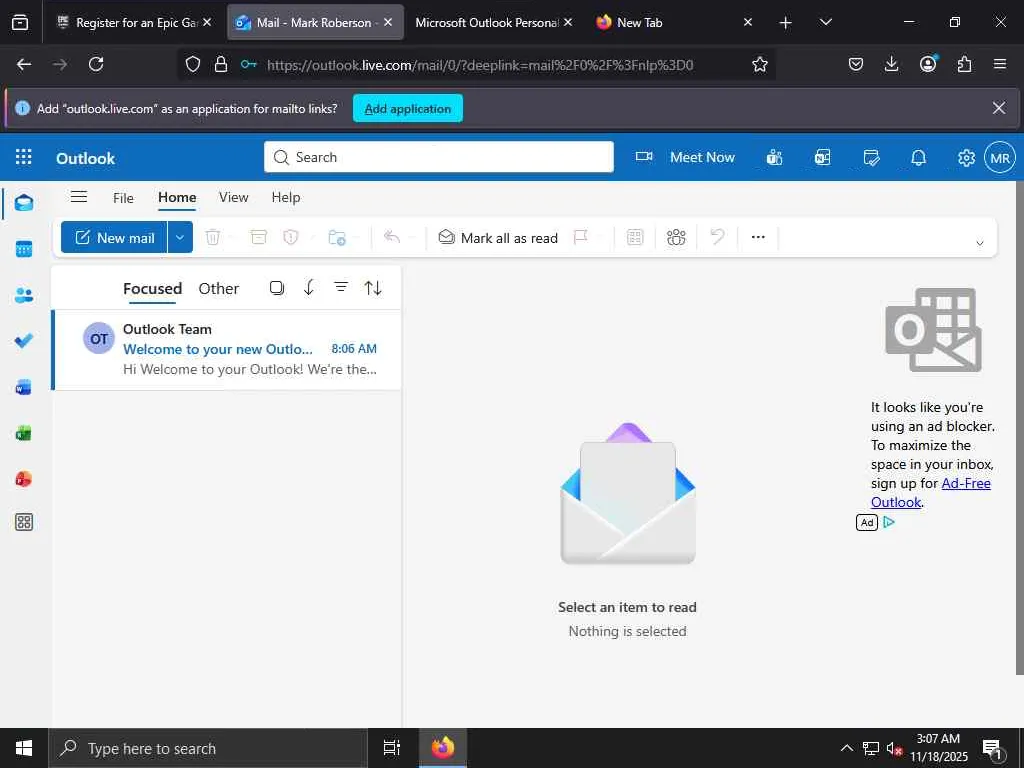The image size is (1024, 768).
Task: Open the Mail icon in Outlook sidebar
Action: pyautogui.click(x=24, y=203)
